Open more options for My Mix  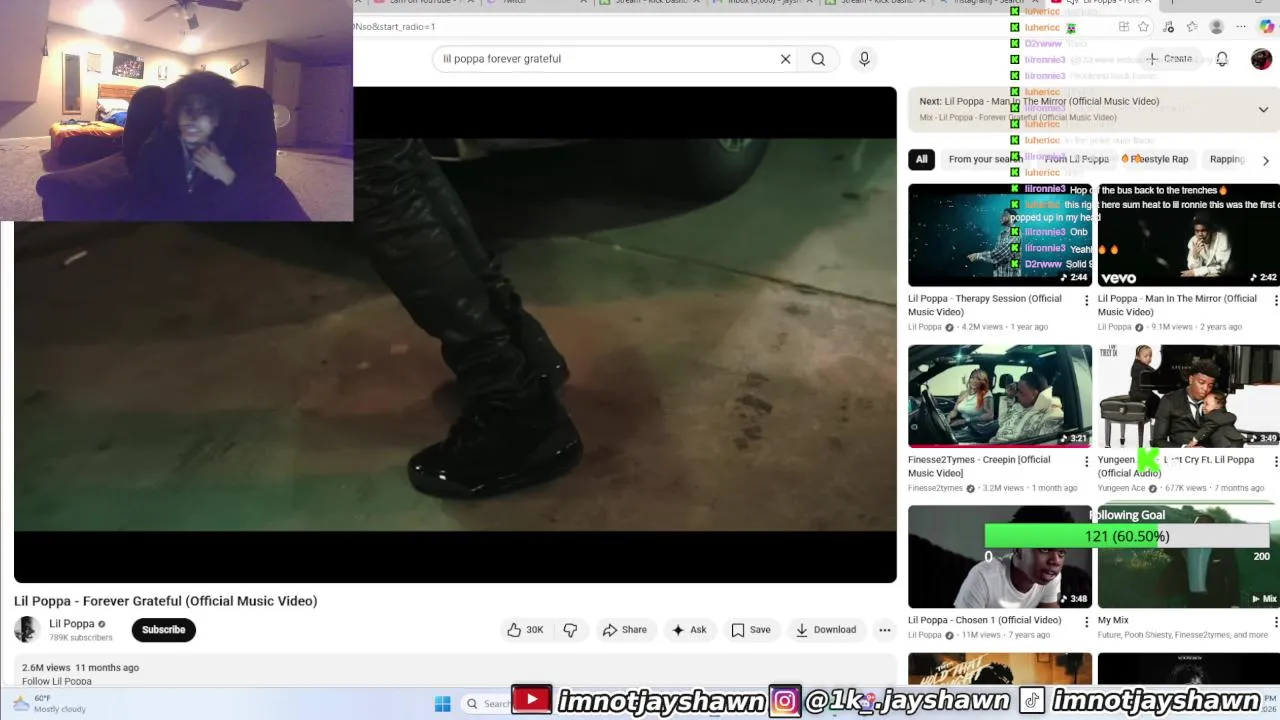click(x=1275, y=622)
